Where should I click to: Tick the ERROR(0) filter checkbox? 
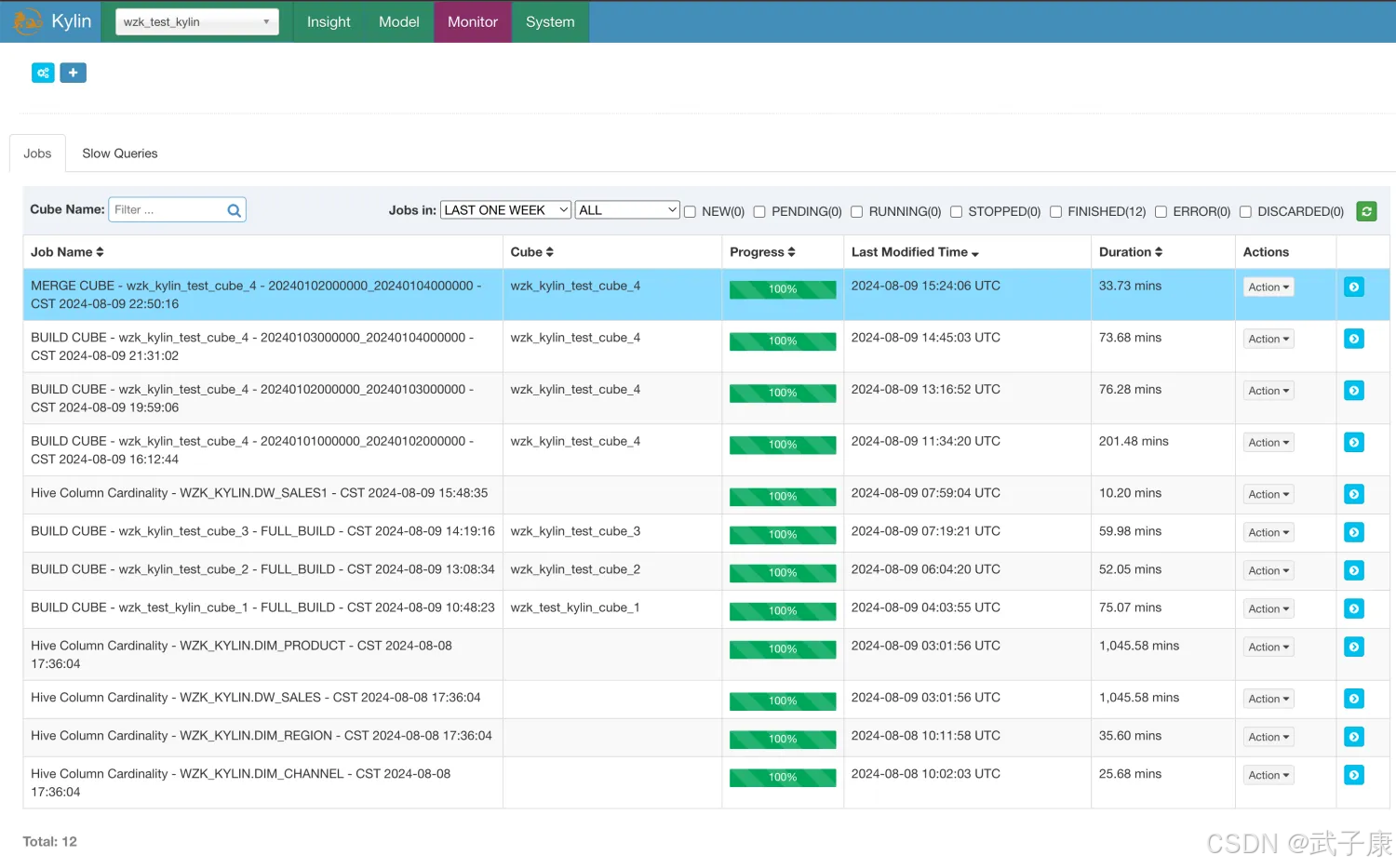tap(1161, 212)
